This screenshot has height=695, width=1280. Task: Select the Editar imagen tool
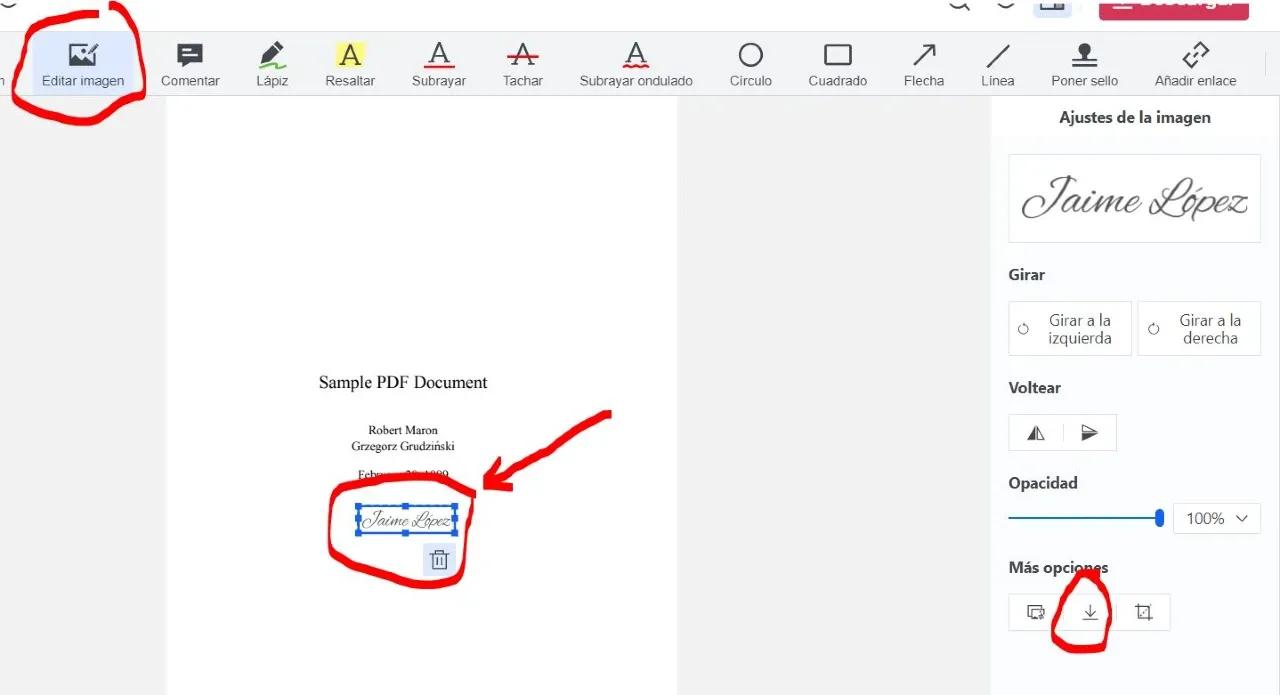coord(83,64)
